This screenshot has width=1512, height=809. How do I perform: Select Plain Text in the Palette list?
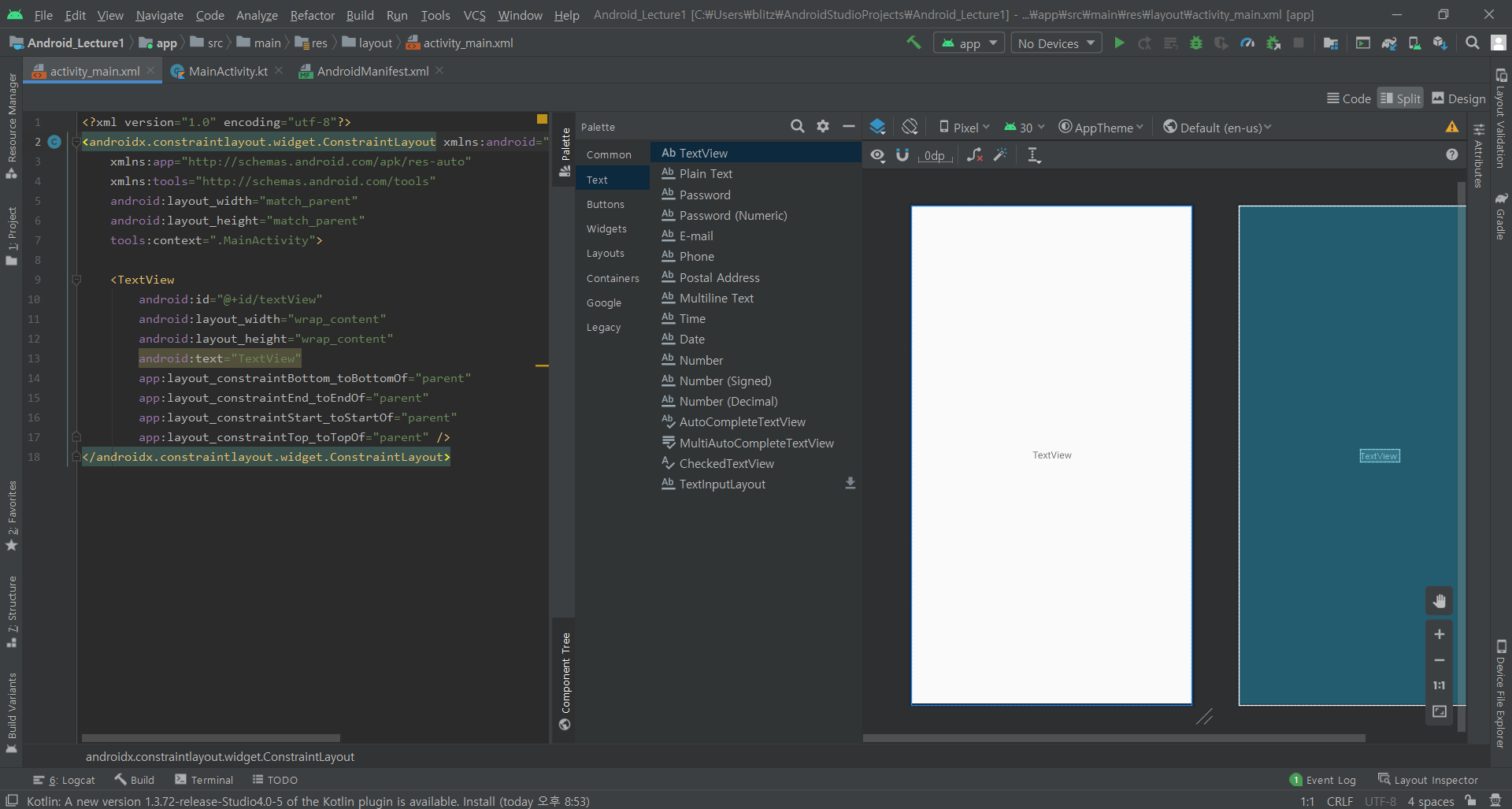pos(756,173)
